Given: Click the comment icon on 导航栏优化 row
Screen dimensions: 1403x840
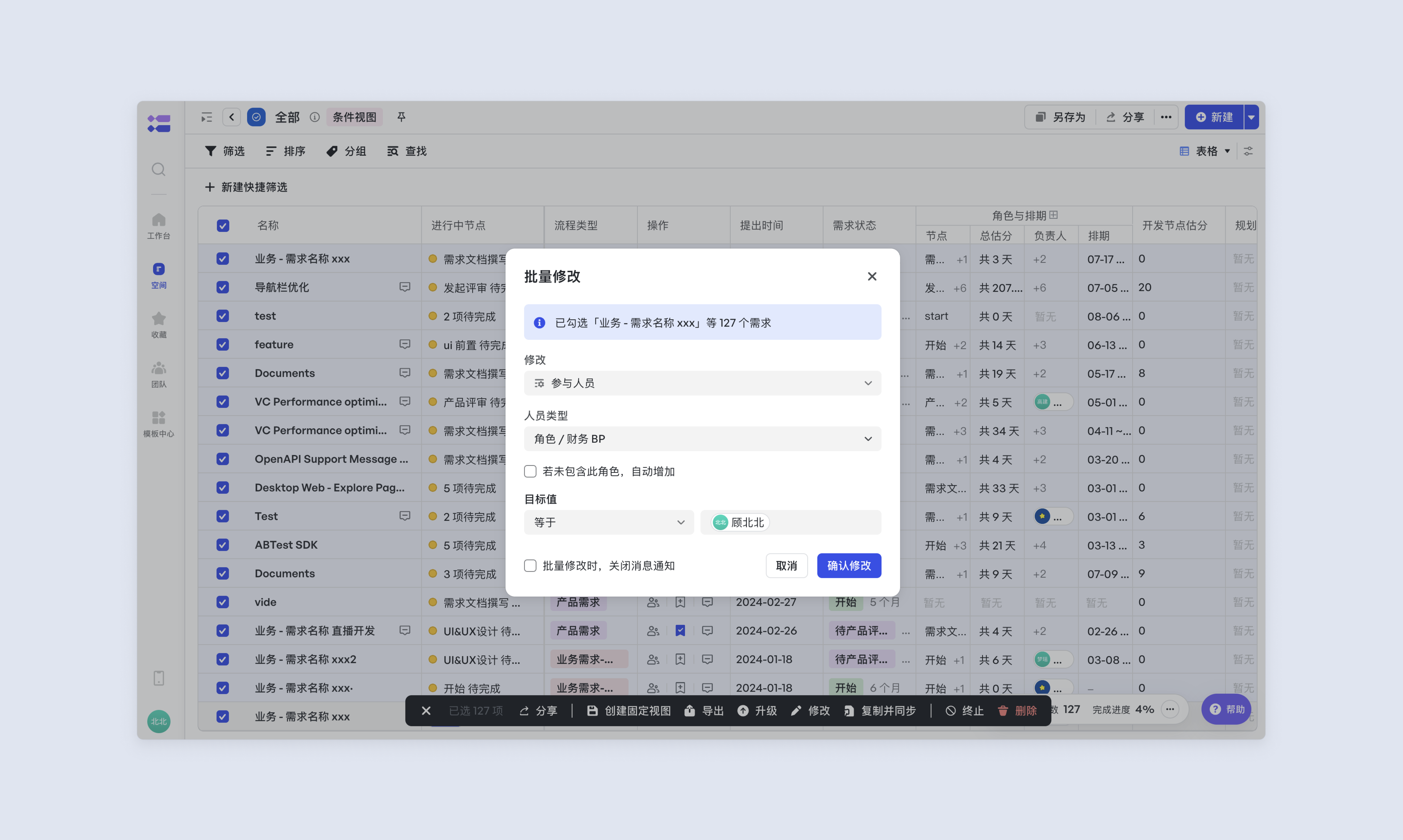Looking at the screenshot, I should (405, 287).
